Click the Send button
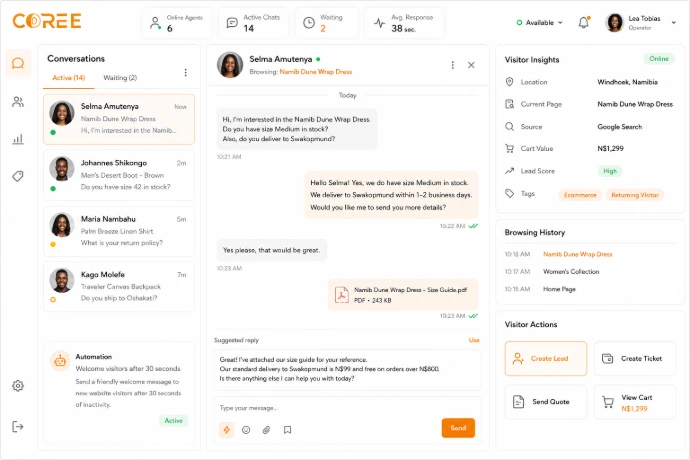This screenshot has height=460, width=690. 458,428
